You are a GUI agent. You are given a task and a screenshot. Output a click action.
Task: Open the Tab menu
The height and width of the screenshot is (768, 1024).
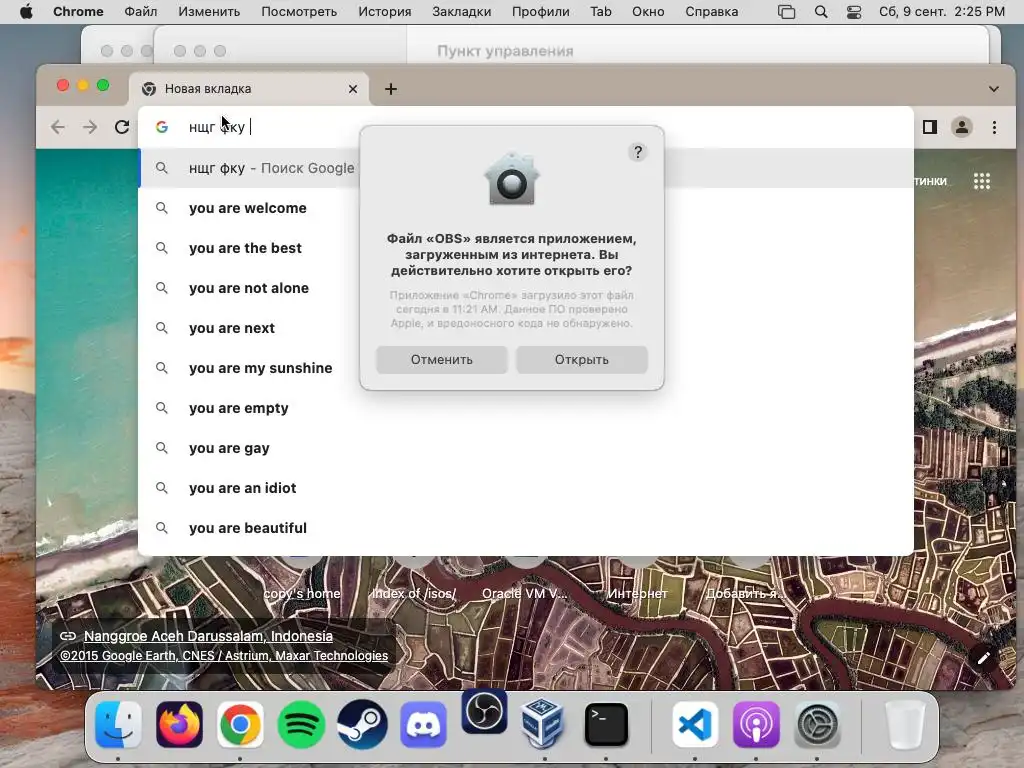(601, 12)
